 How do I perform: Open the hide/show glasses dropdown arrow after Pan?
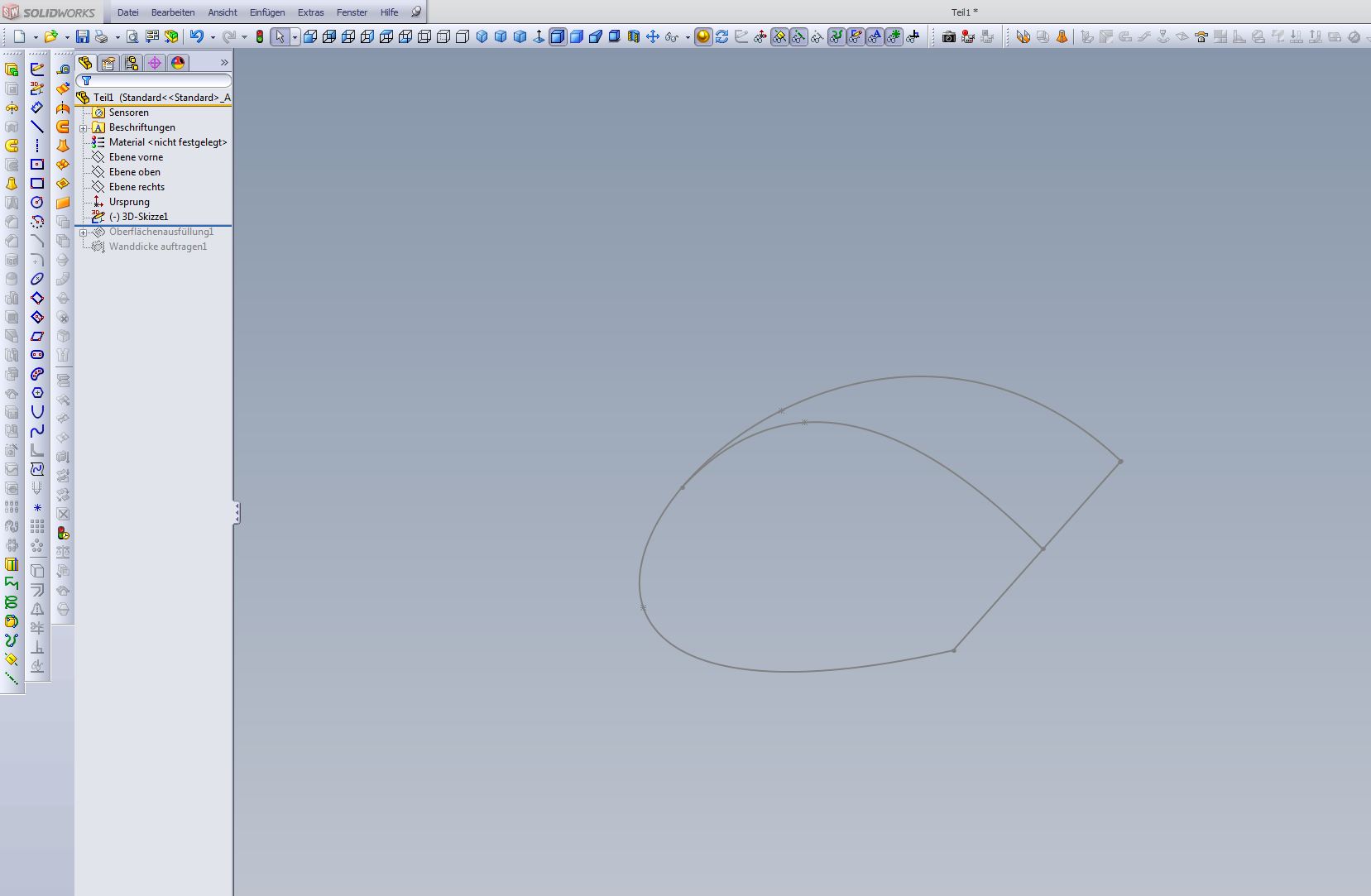pyautogui.click(x=688, y=37)
